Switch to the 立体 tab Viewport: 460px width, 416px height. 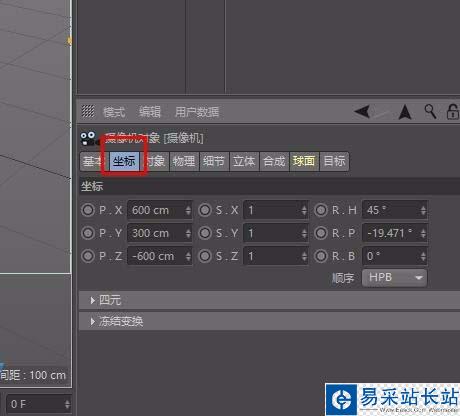click(x=244, y=162)
